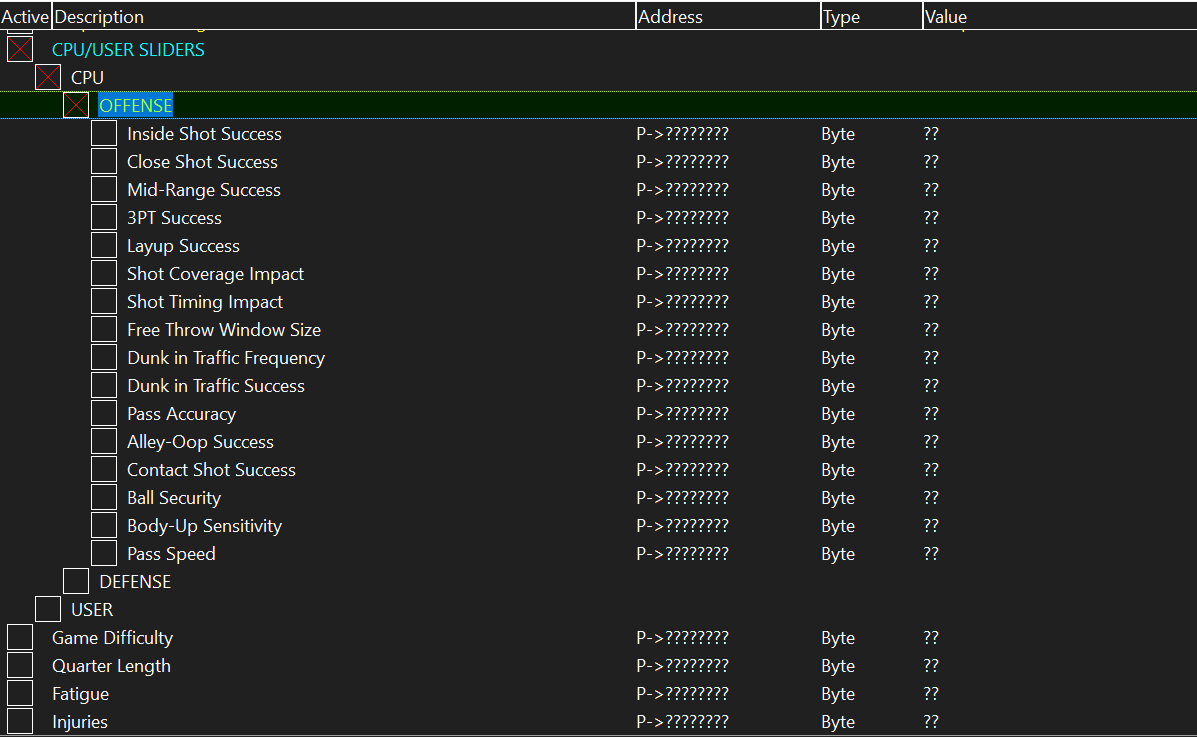1197x738 pixels.
Task: Tick the Pass Speed checkbox
Action: tap(104, 553)
